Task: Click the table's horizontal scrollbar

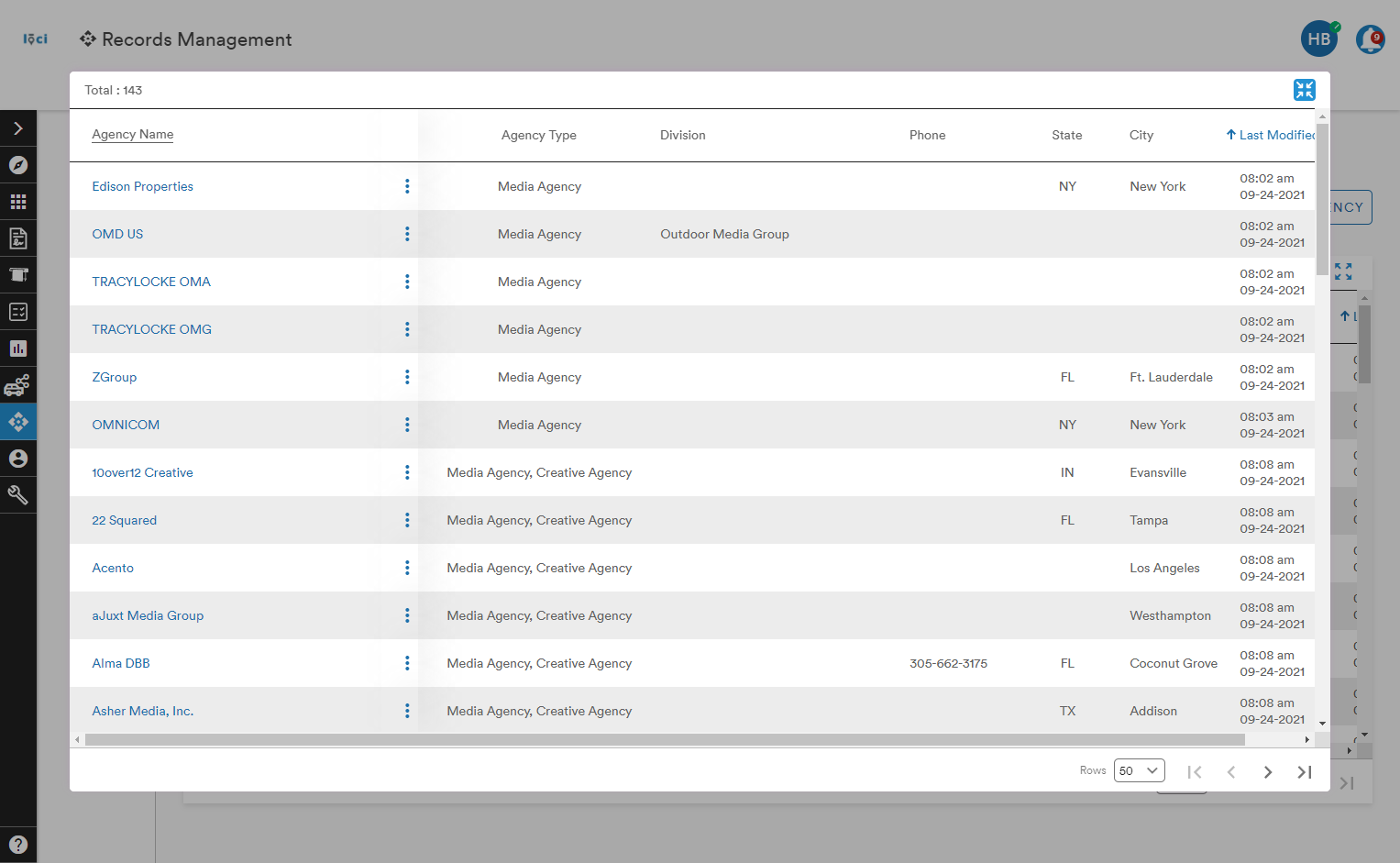Action: click(x=665, y=739)
